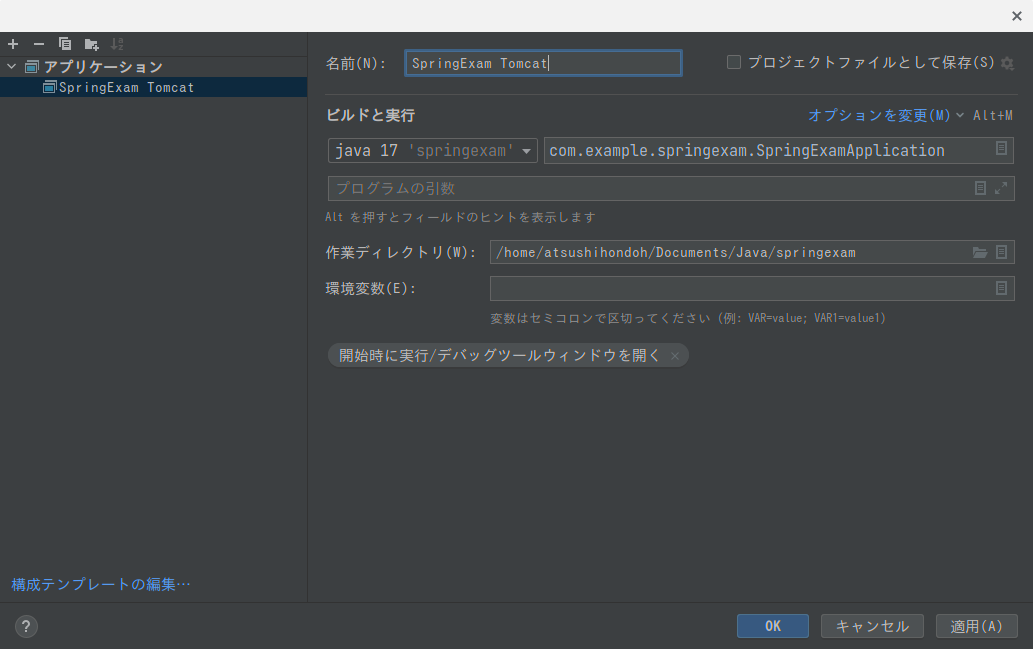Open the java 17 'springexam' JRE dropdown
Viewport: 1033px width, 649px height.
(x=525, y=150)
